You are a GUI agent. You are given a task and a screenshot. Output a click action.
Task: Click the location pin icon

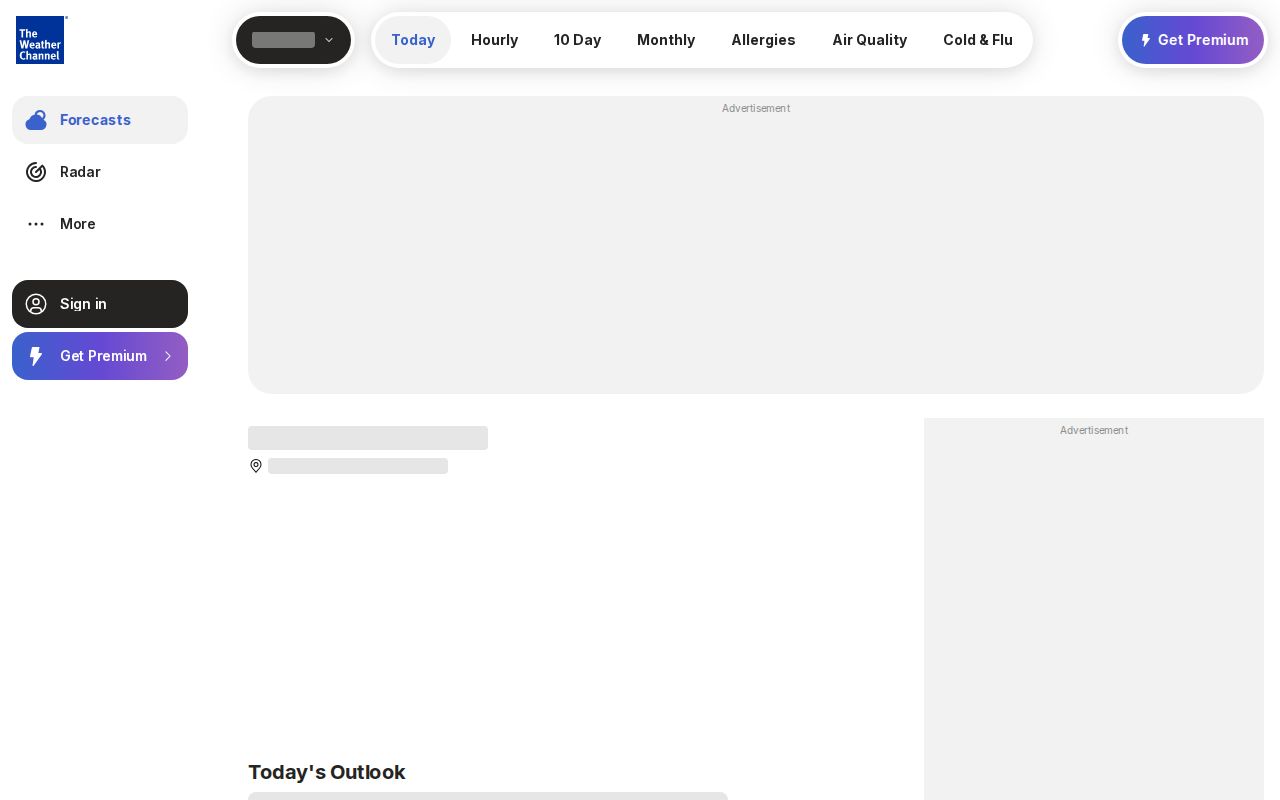click(256, 466)
